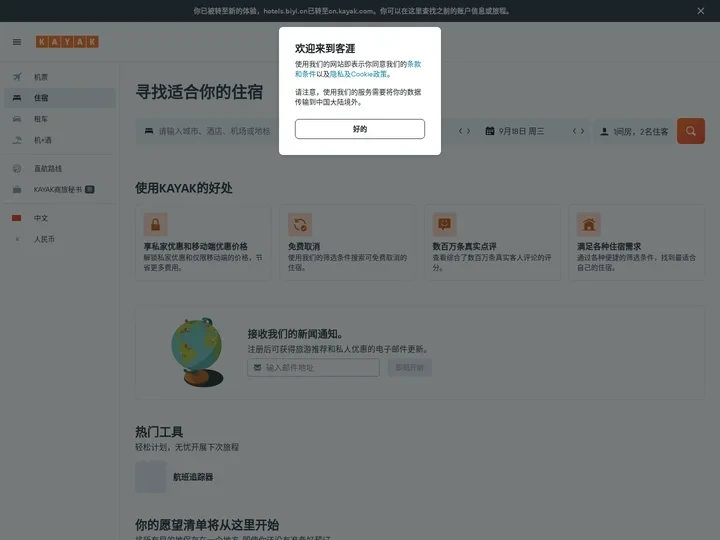Screen dimensions: 720x540
Task: Click the 航班追踪器 thumbnail tile
Action: point(151,477)
